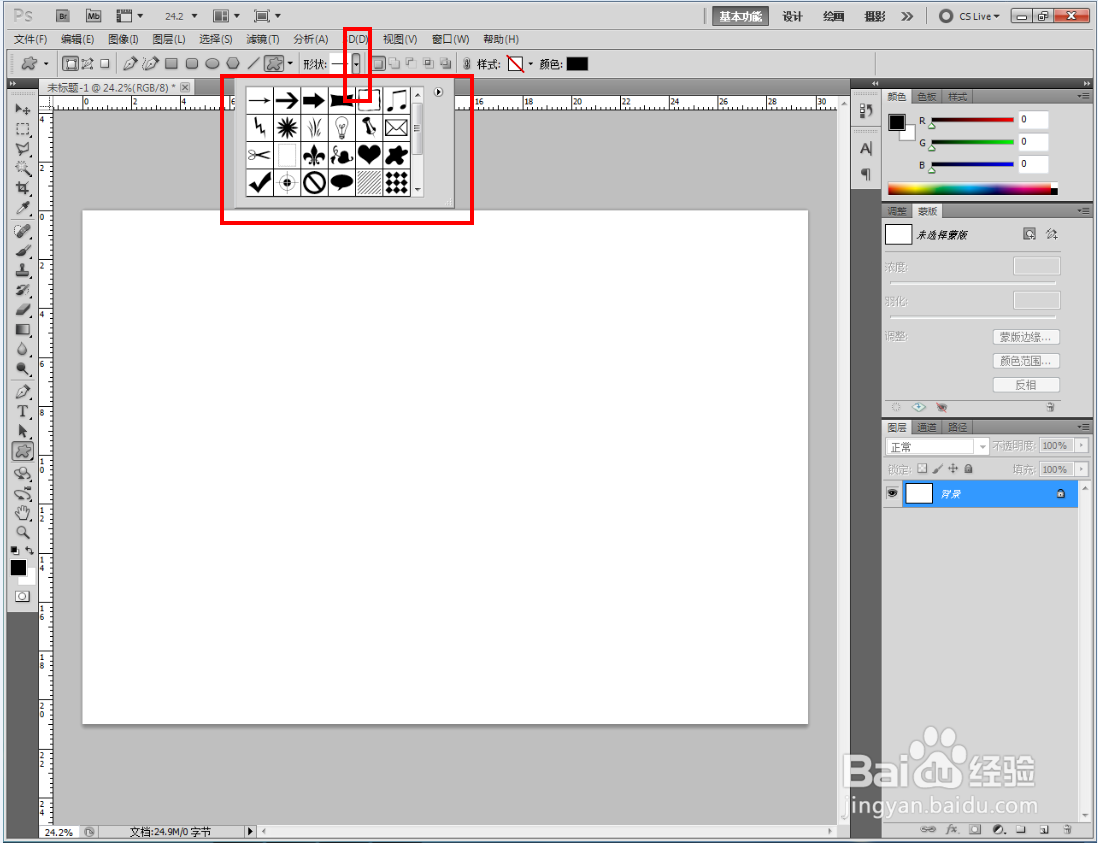
Task: Toggle Quick Mask mode at toolbox bottom
Action: pyautogui.click(x=22, y=597)
